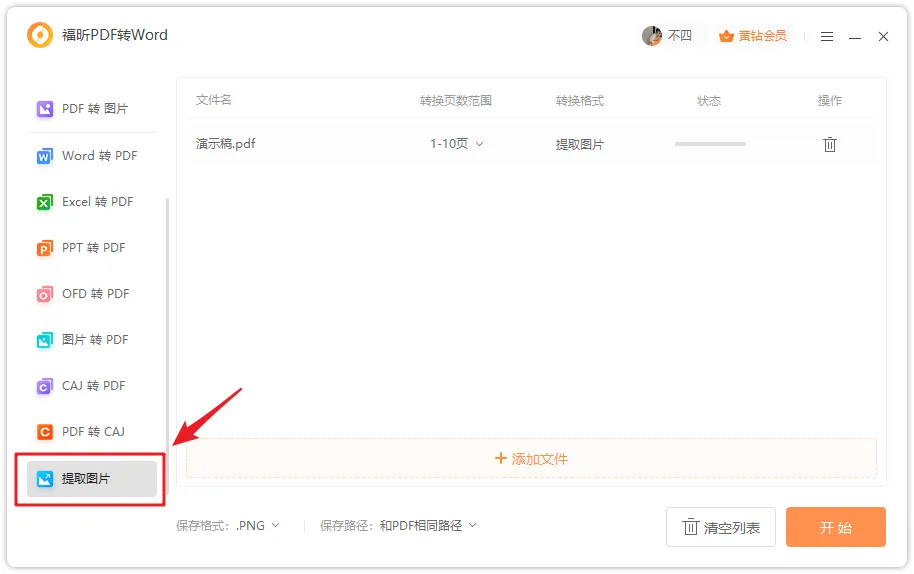Click the 福昕PDF转Word title text

115,35
